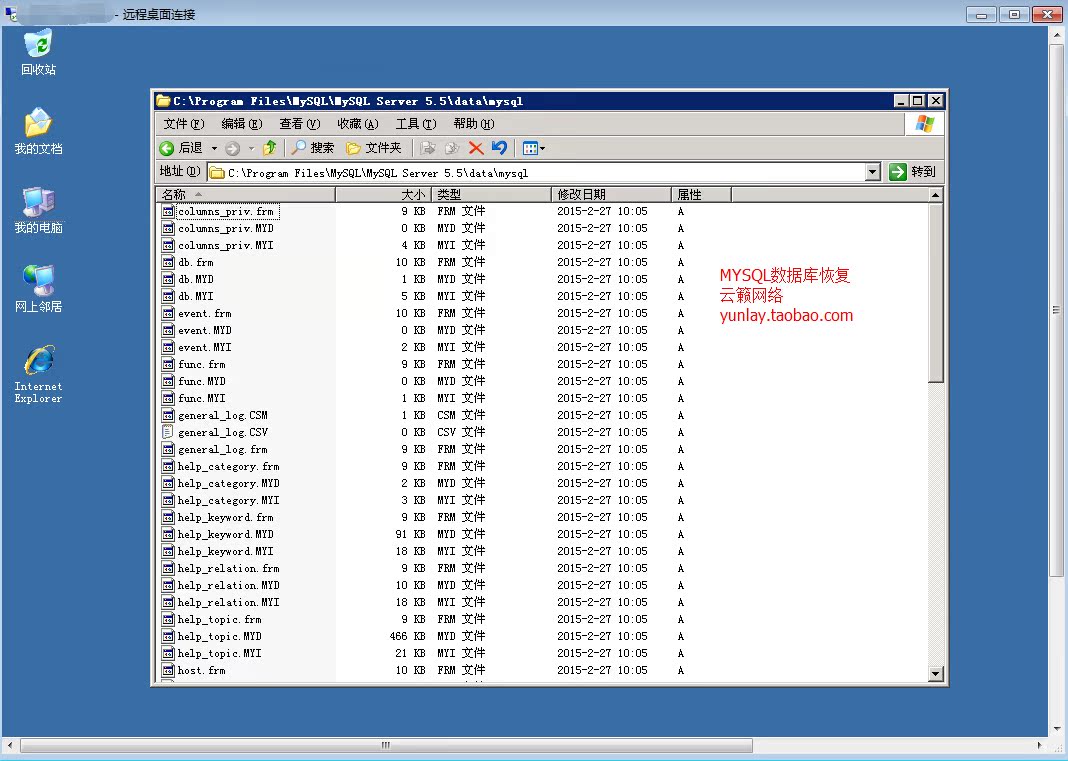
Task: Click the Undo toolbar icon
Action: [499, 148]
